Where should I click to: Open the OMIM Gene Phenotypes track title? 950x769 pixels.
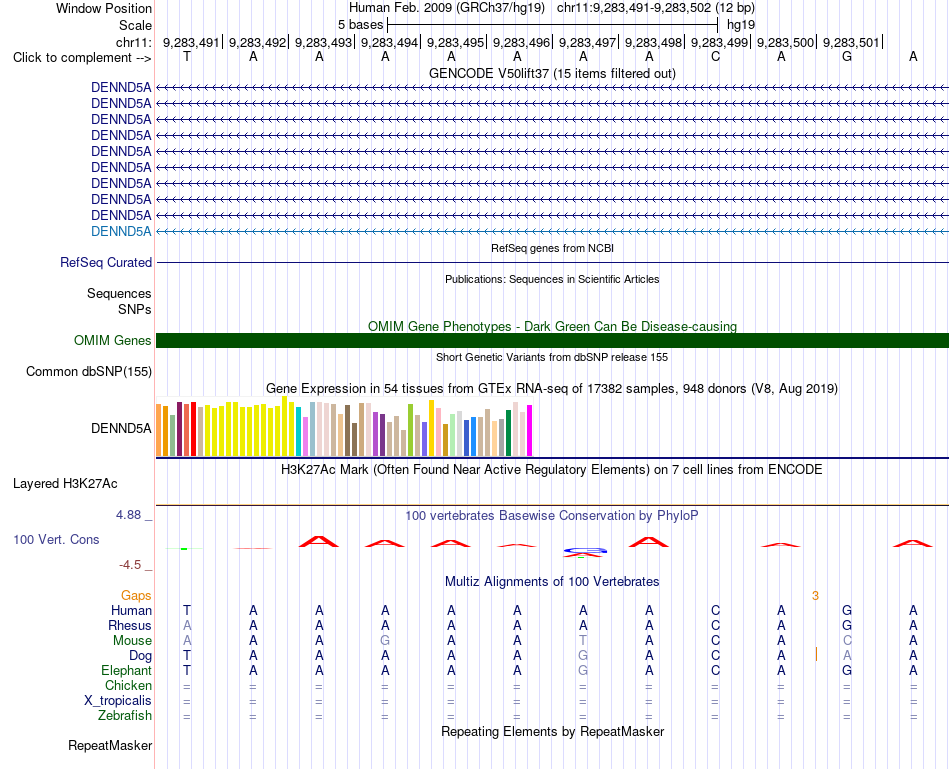552,326
